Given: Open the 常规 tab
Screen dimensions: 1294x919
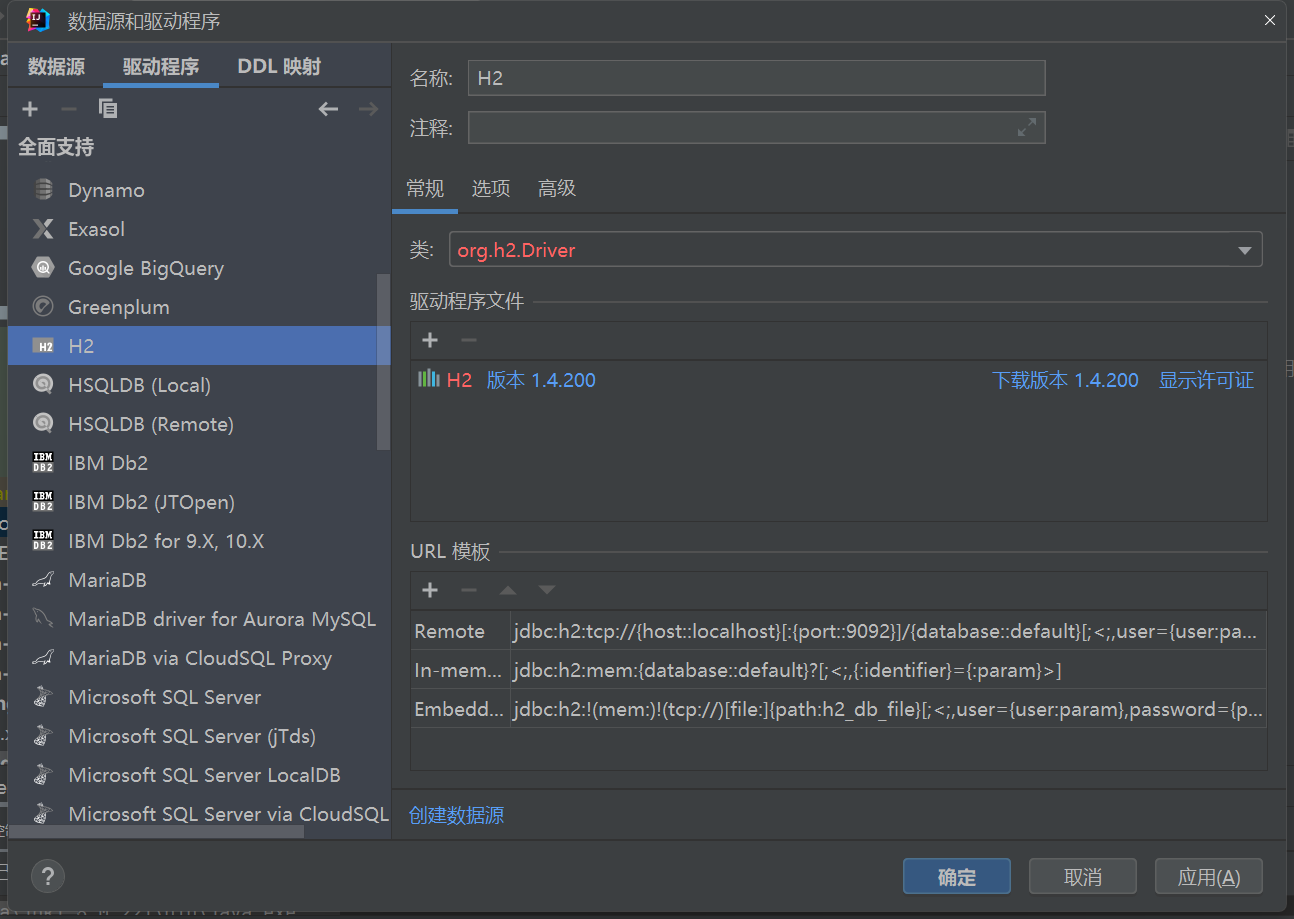Looking at the screenshot, I should point(425,189).
